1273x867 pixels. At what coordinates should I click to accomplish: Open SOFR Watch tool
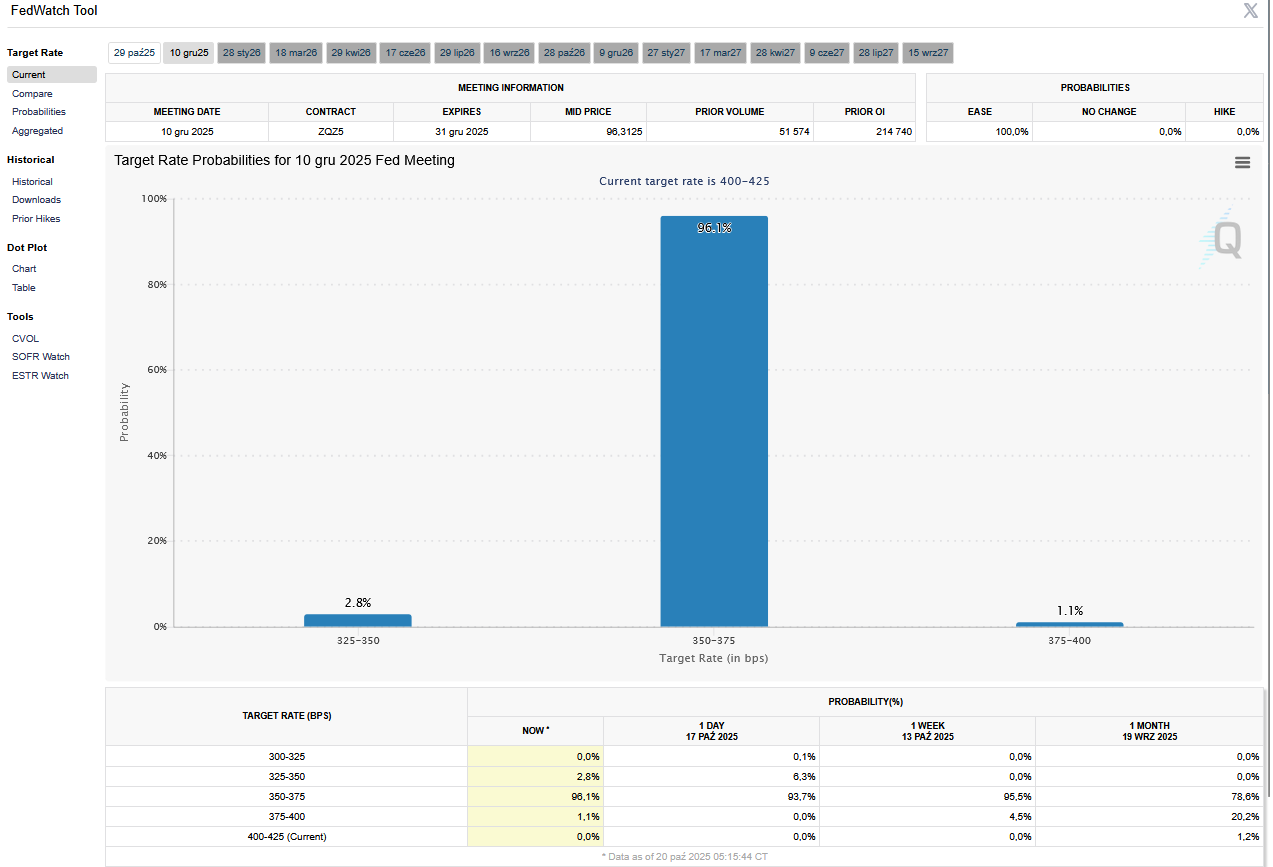click(41, 357)
